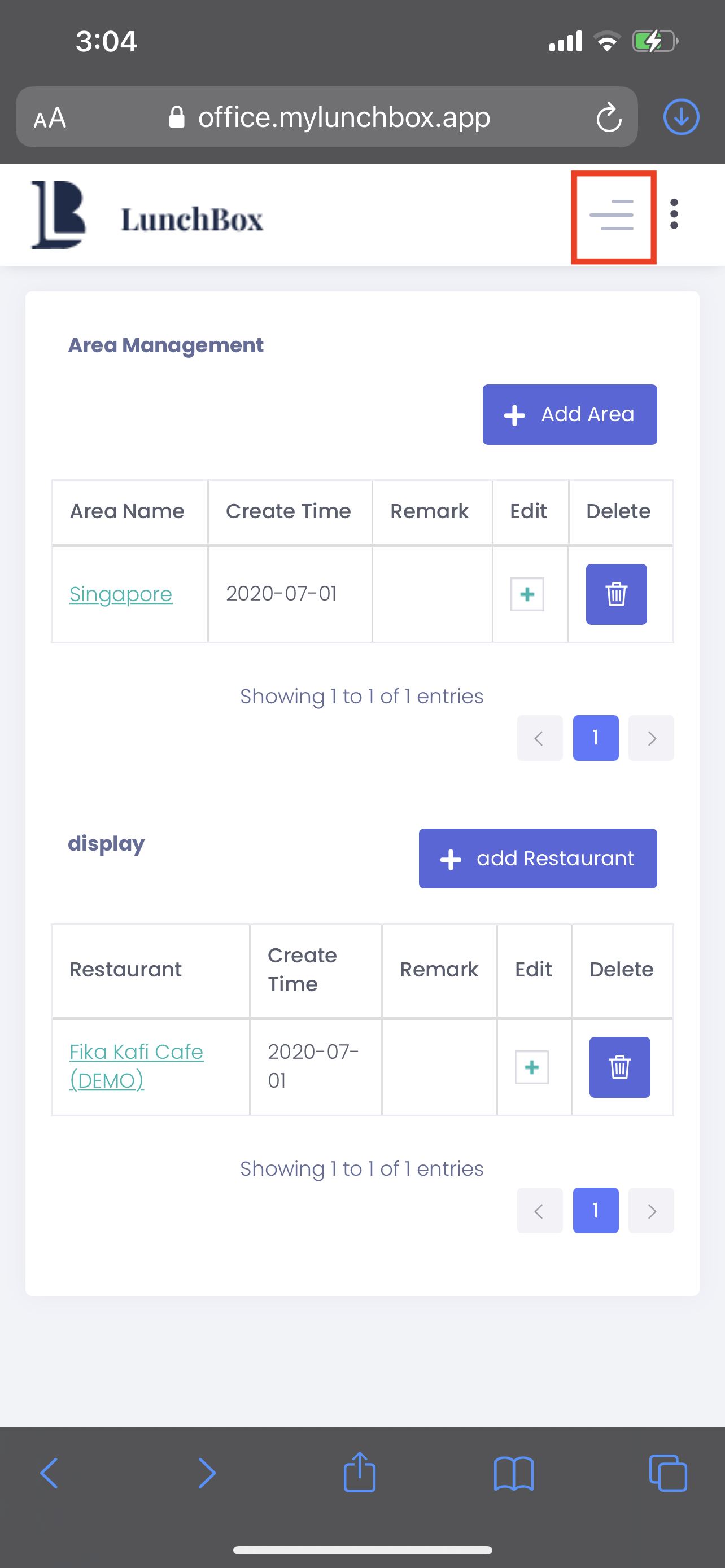Screen dimensions: 725x1568
Task: Click the edit plus icon for Singapore
Action: point(527,594)
